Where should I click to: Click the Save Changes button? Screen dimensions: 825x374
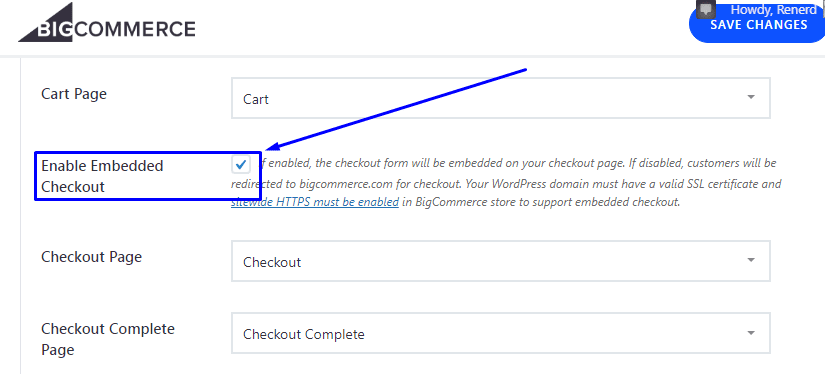[758, 24]
